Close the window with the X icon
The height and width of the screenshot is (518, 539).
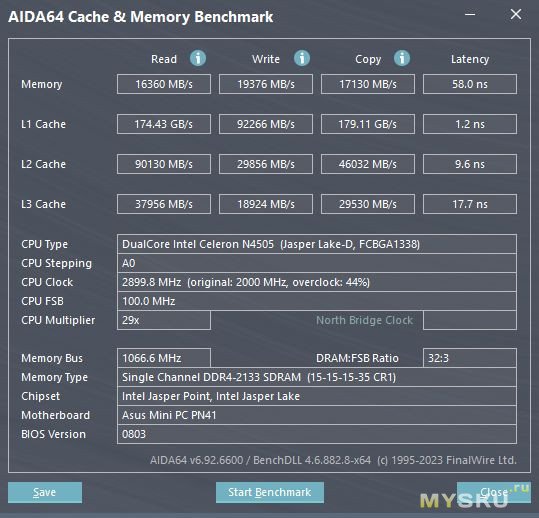pyautogui.click(x=516, y=14)
